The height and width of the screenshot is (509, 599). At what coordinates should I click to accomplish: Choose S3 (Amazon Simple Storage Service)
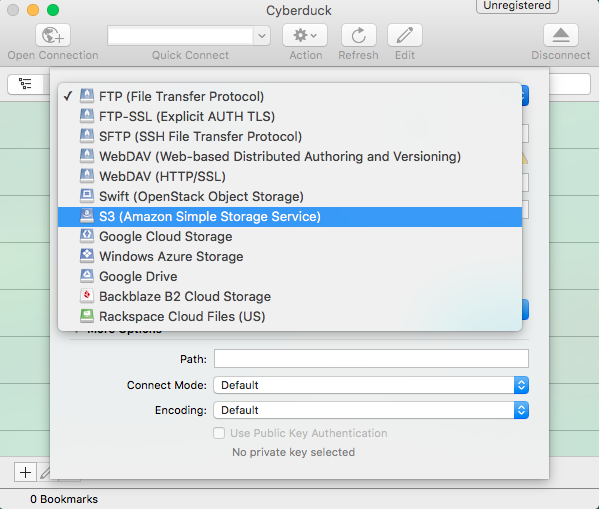[x=290, y=217]
